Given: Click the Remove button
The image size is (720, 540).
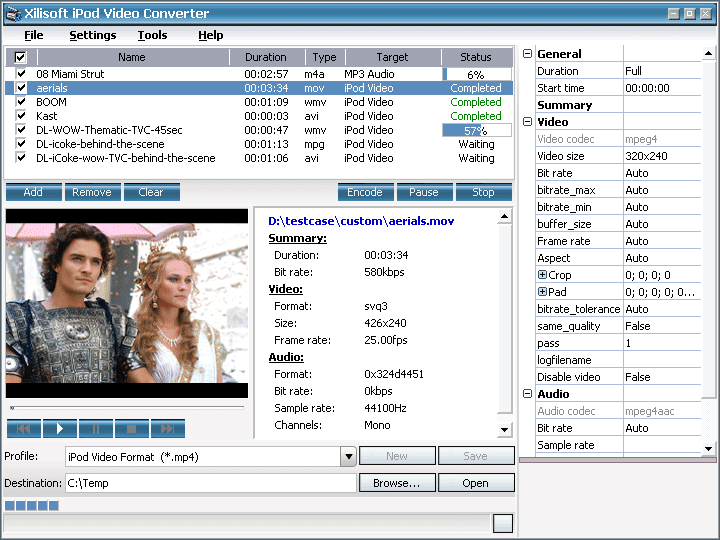Looking at the screenshot, I should 92,192.
